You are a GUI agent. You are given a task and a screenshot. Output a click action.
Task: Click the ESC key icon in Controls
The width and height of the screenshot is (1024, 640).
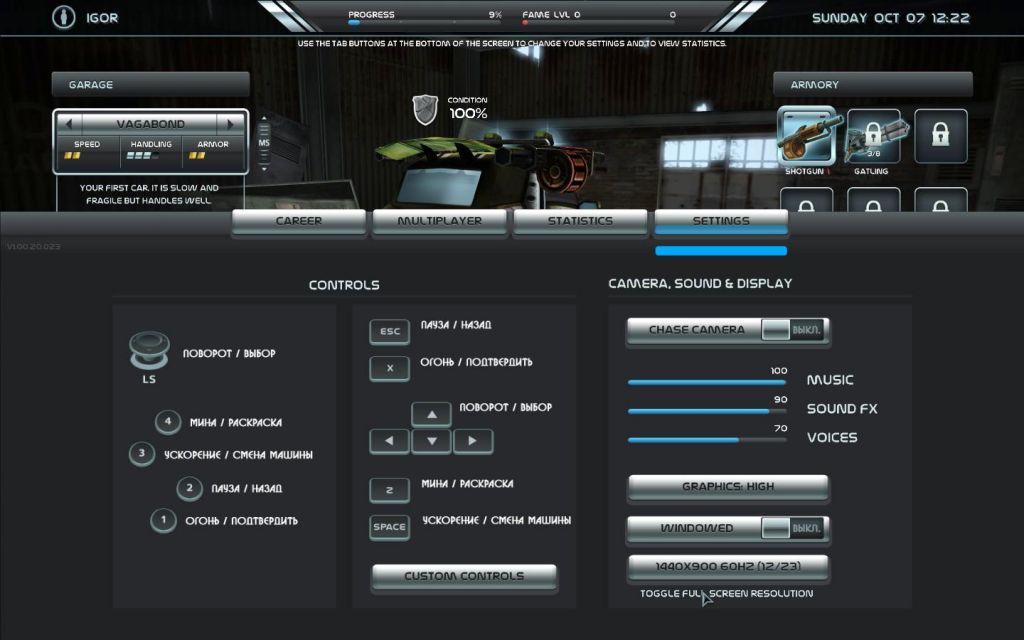[x=389, y=332]
